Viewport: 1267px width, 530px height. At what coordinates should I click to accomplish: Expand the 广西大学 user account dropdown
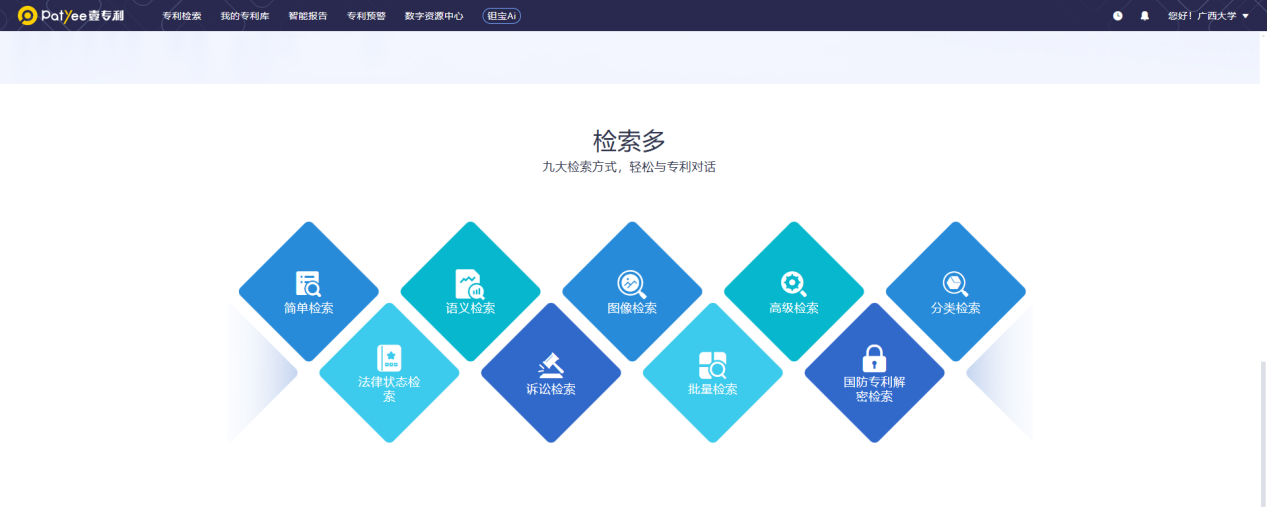coord(1208,16)
